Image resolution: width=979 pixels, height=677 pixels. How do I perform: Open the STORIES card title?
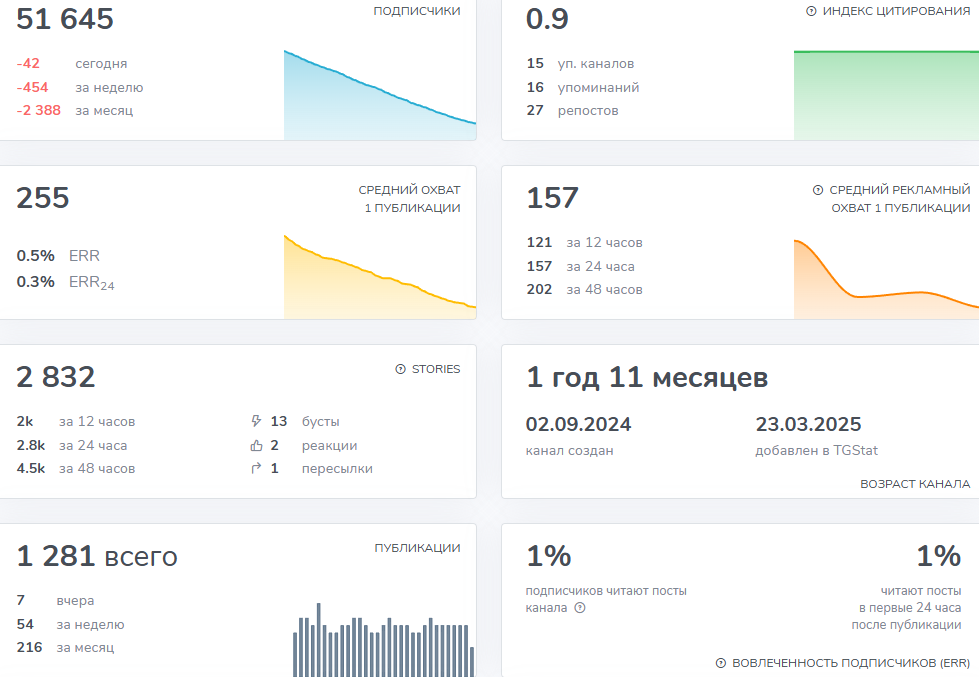point(436,369)
